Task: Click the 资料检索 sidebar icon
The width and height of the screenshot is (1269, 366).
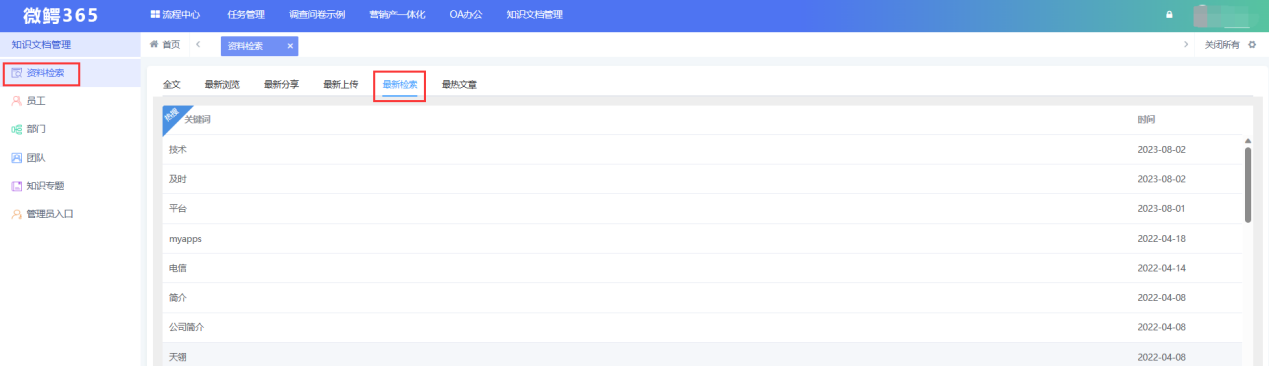Action: pyautogui.click(x=16, y=73)
